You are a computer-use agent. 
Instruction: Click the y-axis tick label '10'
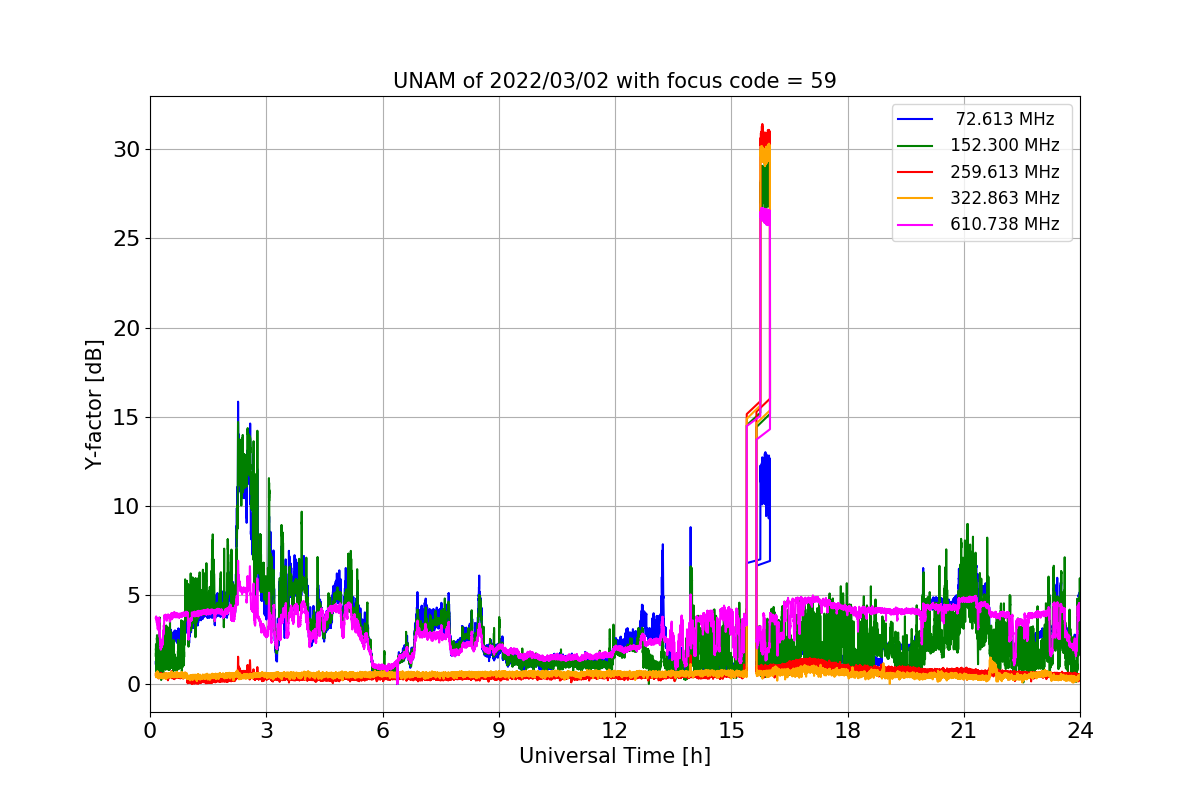click(x=127, y=506)
